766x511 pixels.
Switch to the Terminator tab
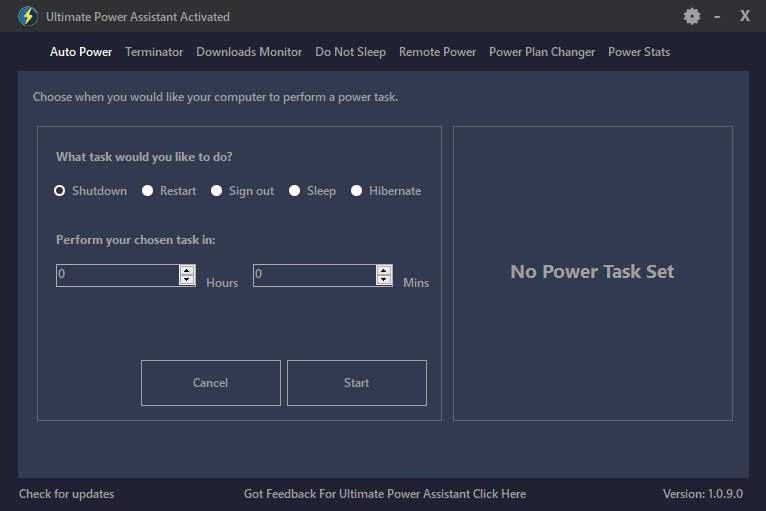pos(154,52)
